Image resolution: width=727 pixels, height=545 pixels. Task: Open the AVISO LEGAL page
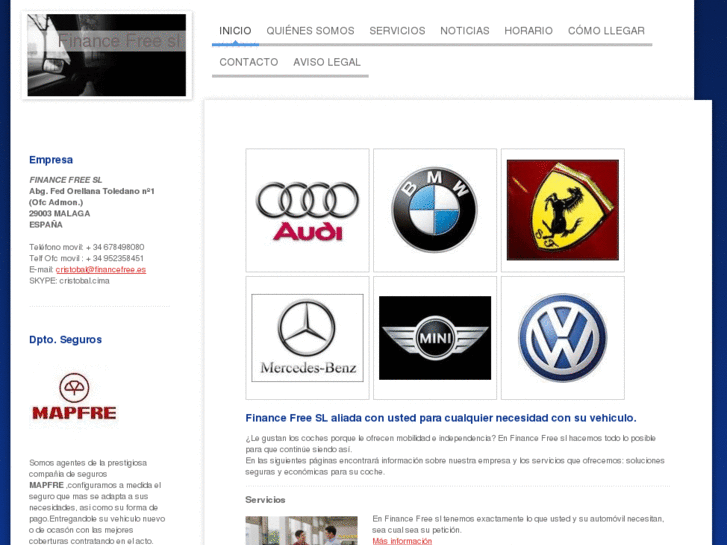(x=327, y=62)
